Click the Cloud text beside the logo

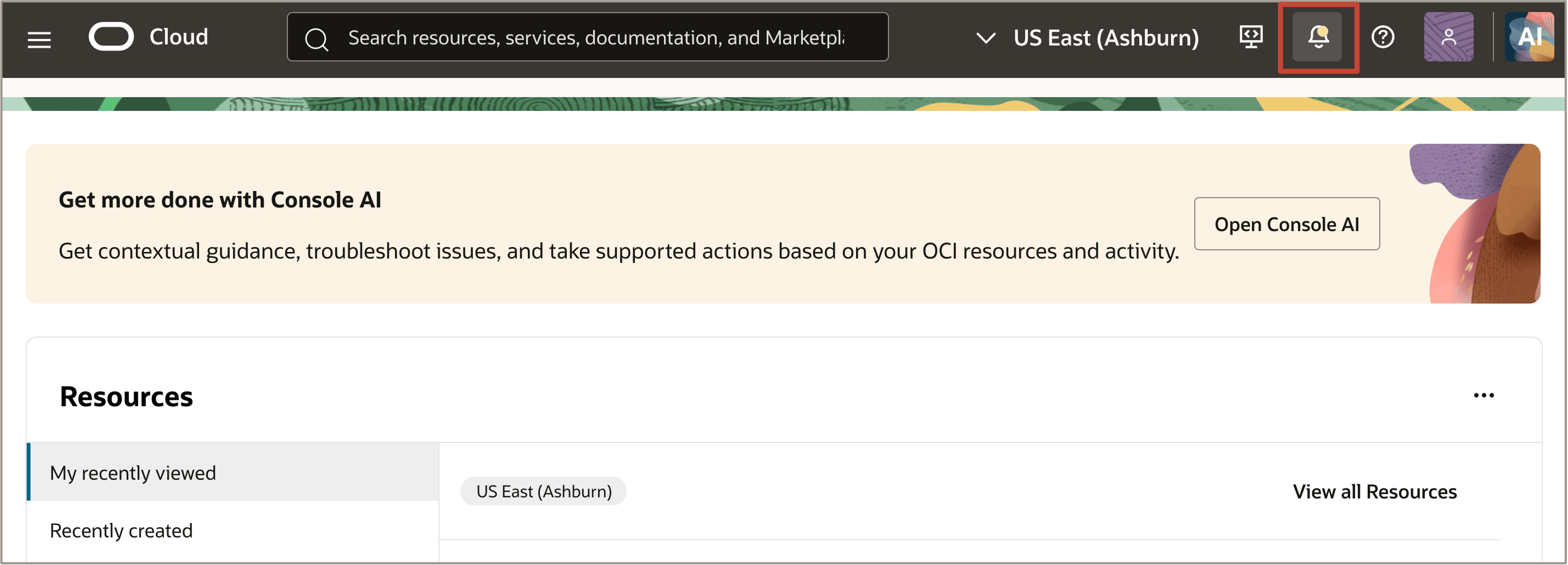(179, 37)
